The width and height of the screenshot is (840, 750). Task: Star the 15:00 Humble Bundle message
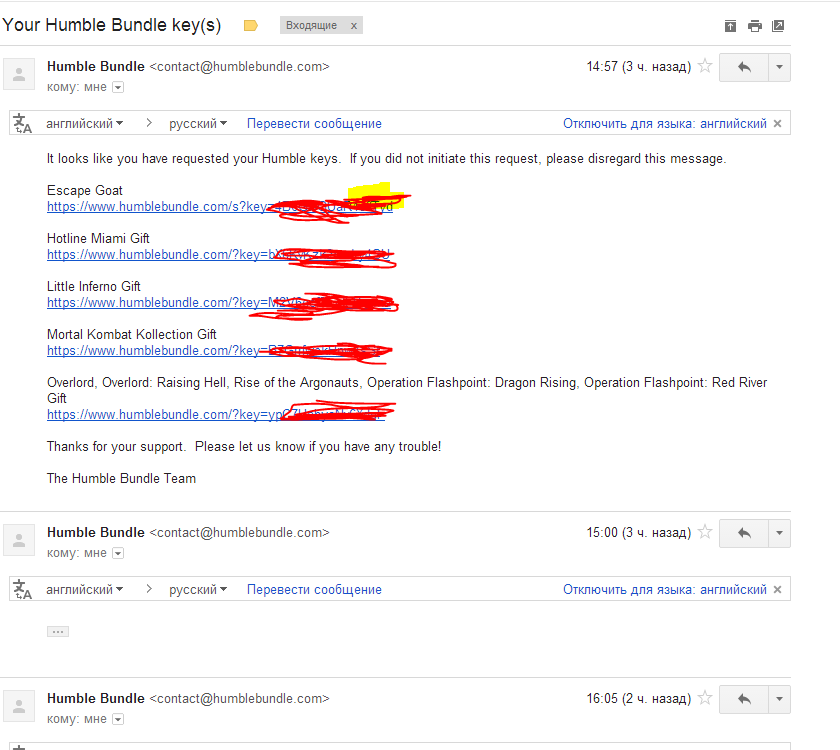tap(706, 532)
